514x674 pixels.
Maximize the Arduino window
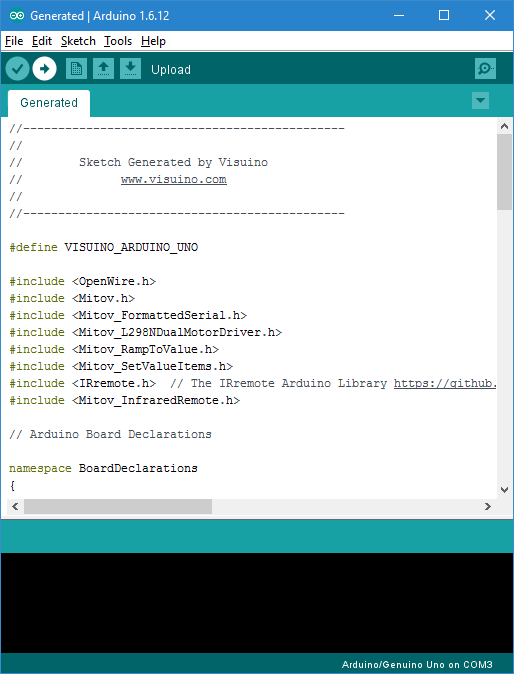coord(444,15)
